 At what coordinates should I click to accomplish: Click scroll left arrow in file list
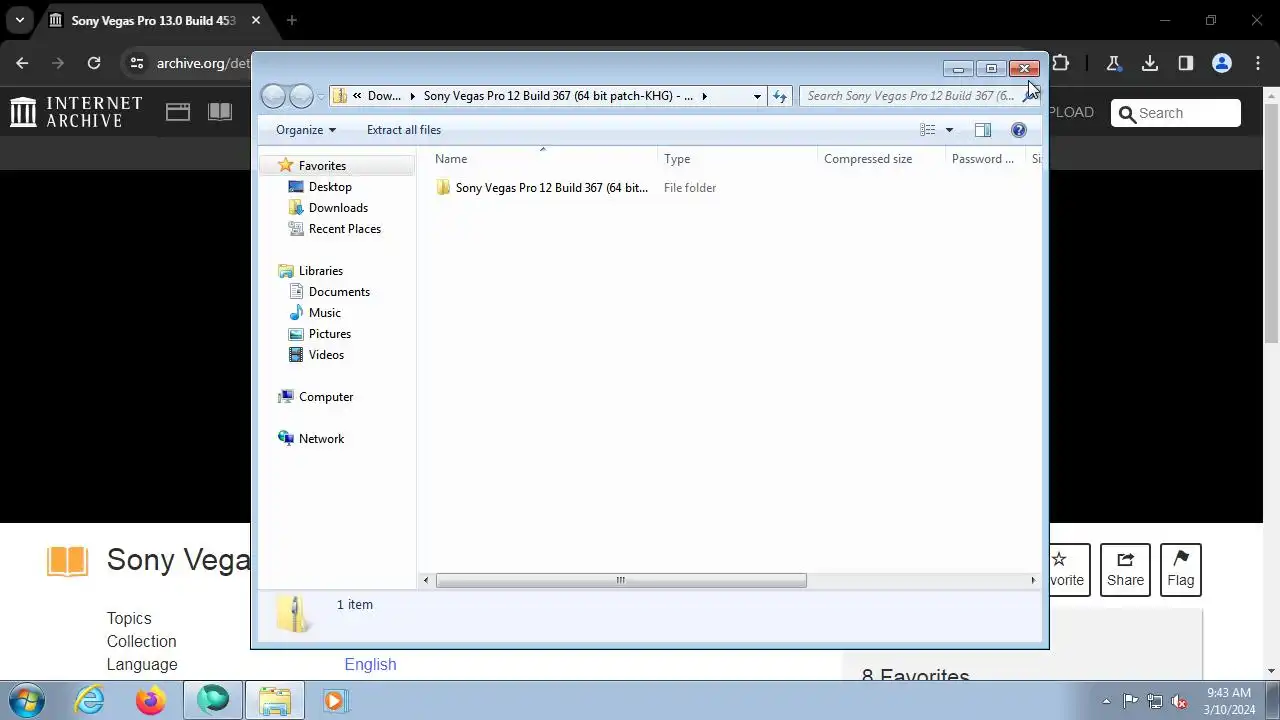pos(427,580)
